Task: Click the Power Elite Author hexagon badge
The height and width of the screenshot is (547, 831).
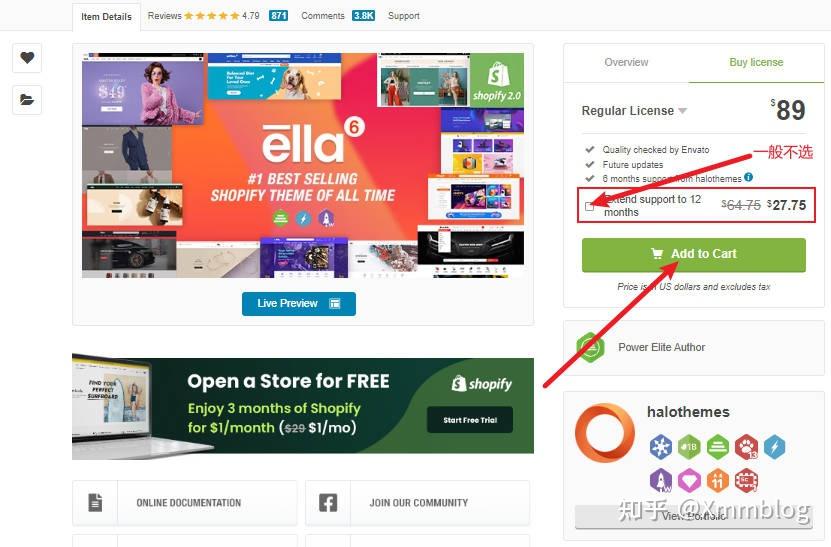Action: 590,347
